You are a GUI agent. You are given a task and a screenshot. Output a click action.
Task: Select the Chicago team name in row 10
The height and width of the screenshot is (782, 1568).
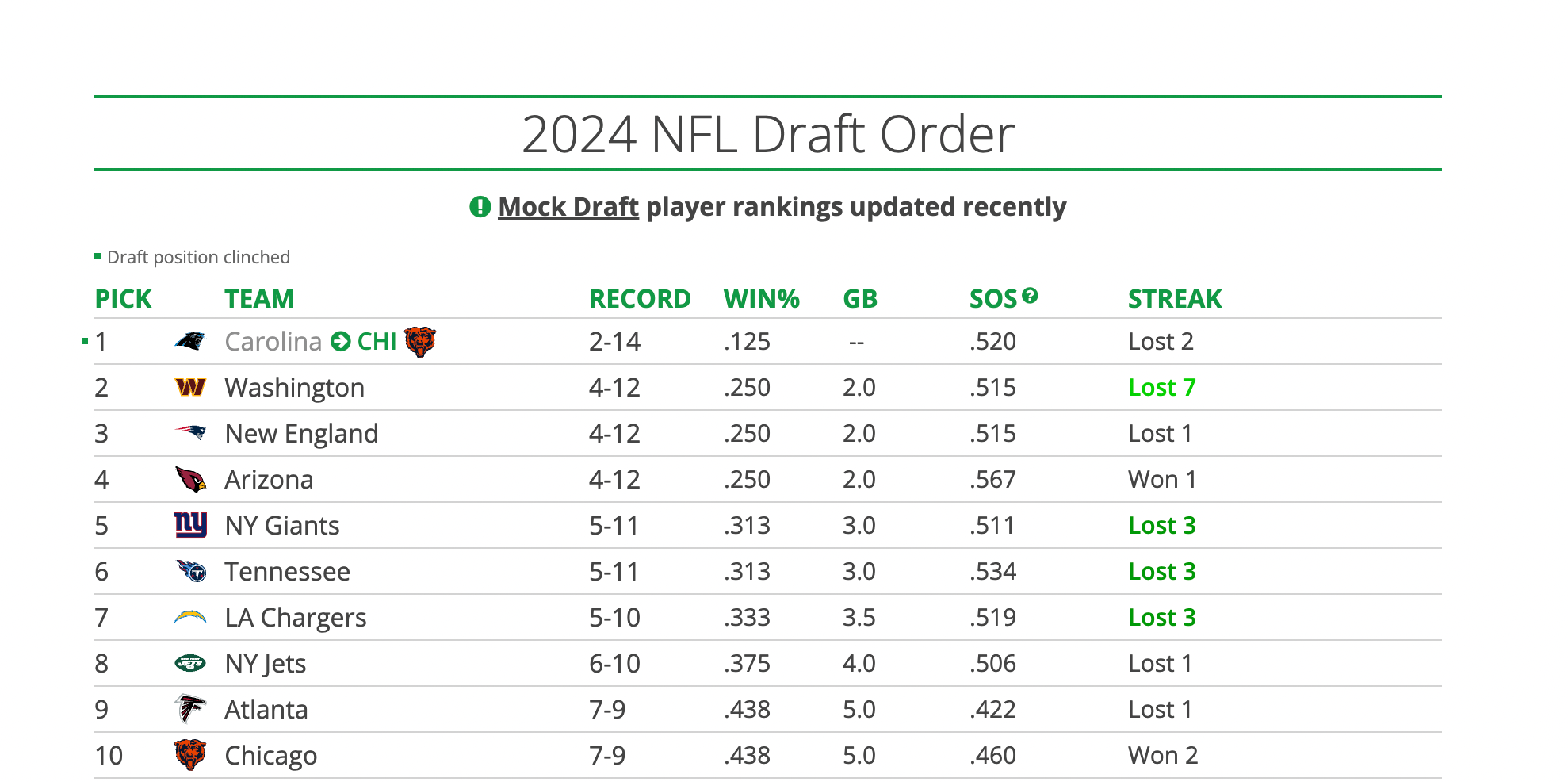(270, 756)
